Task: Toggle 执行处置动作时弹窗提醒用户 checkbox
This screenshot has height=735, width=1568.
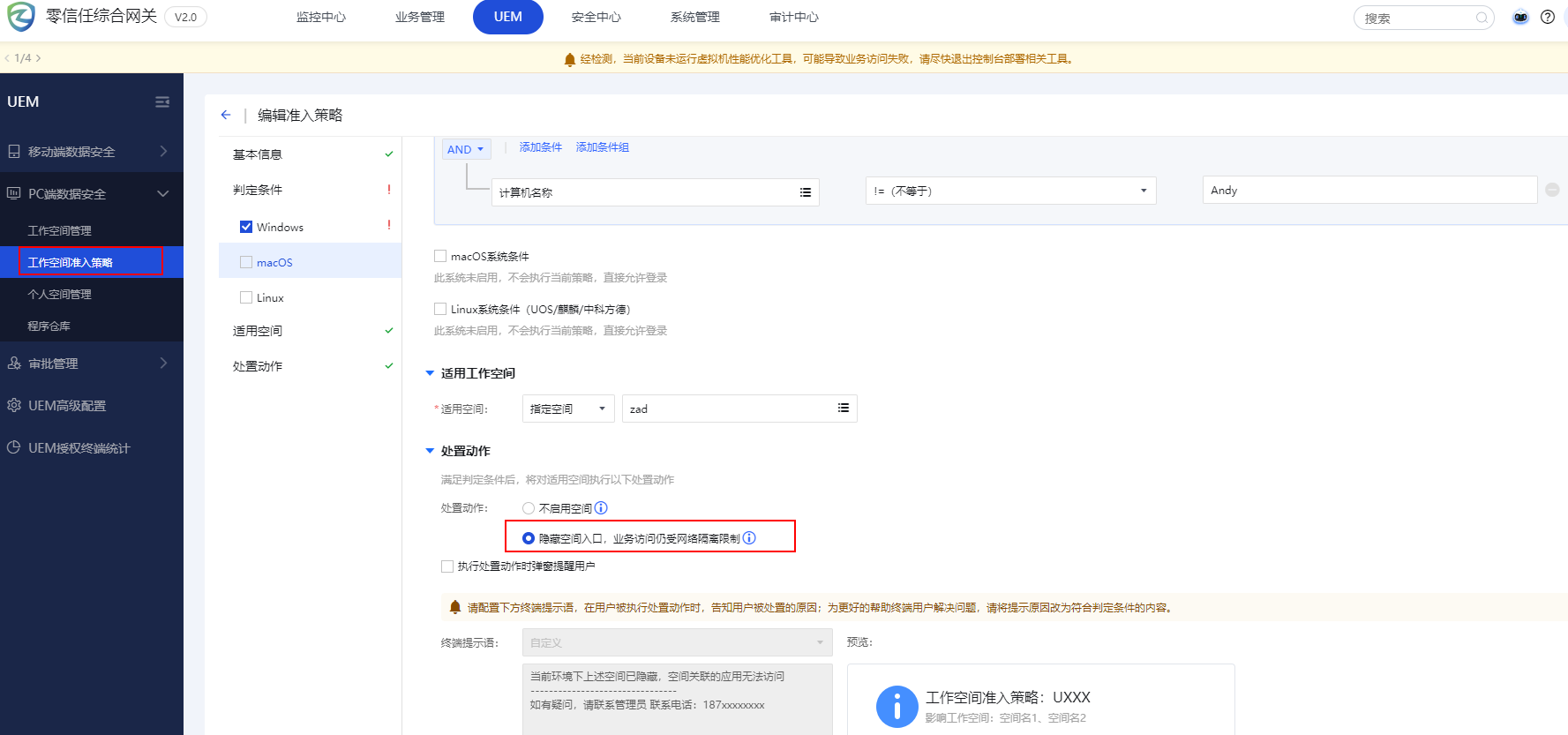Action: [447, 566]
